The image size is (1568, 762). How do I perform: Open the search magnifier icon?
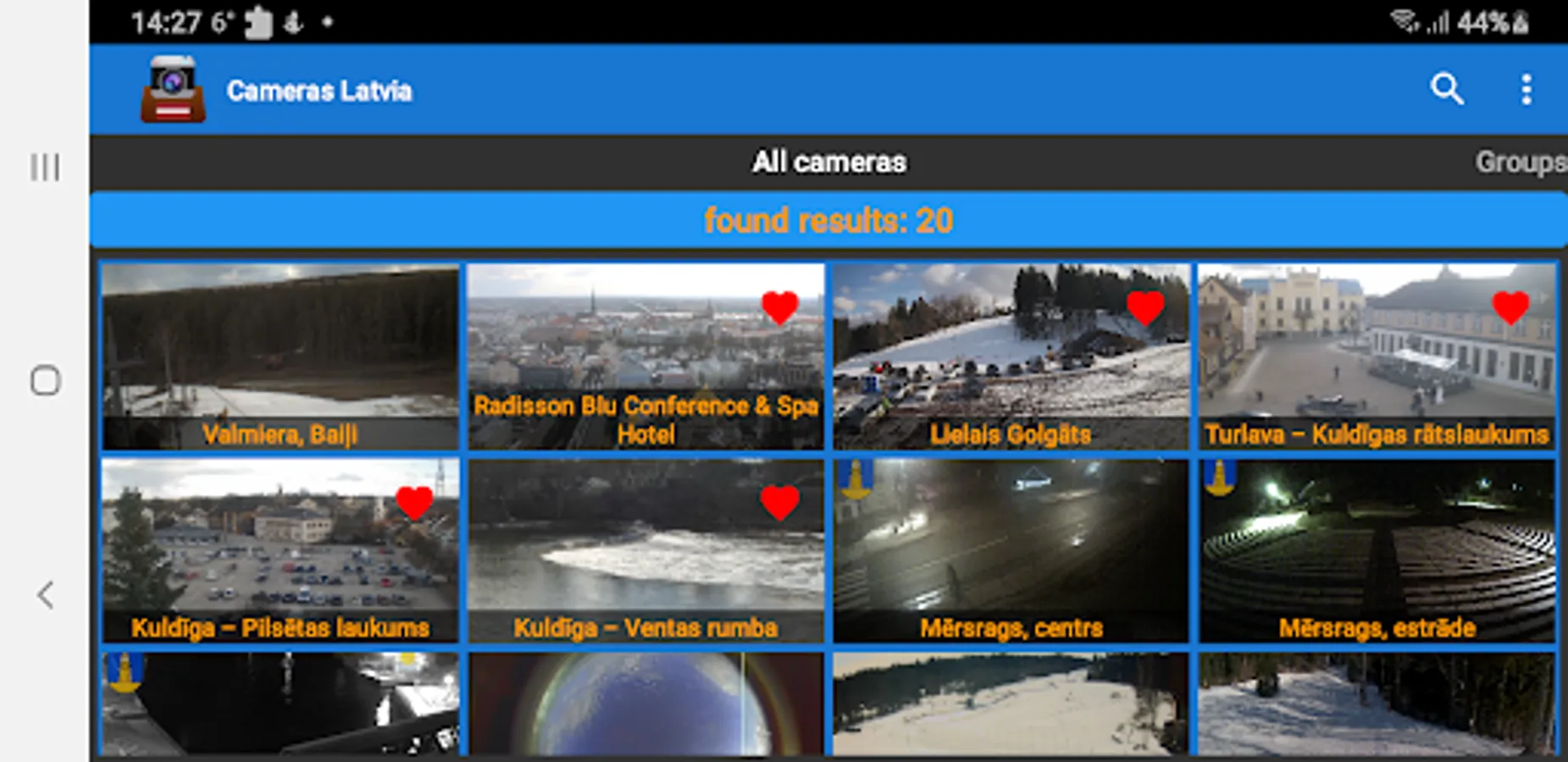pyautogui.click(x=1447, y=89)
